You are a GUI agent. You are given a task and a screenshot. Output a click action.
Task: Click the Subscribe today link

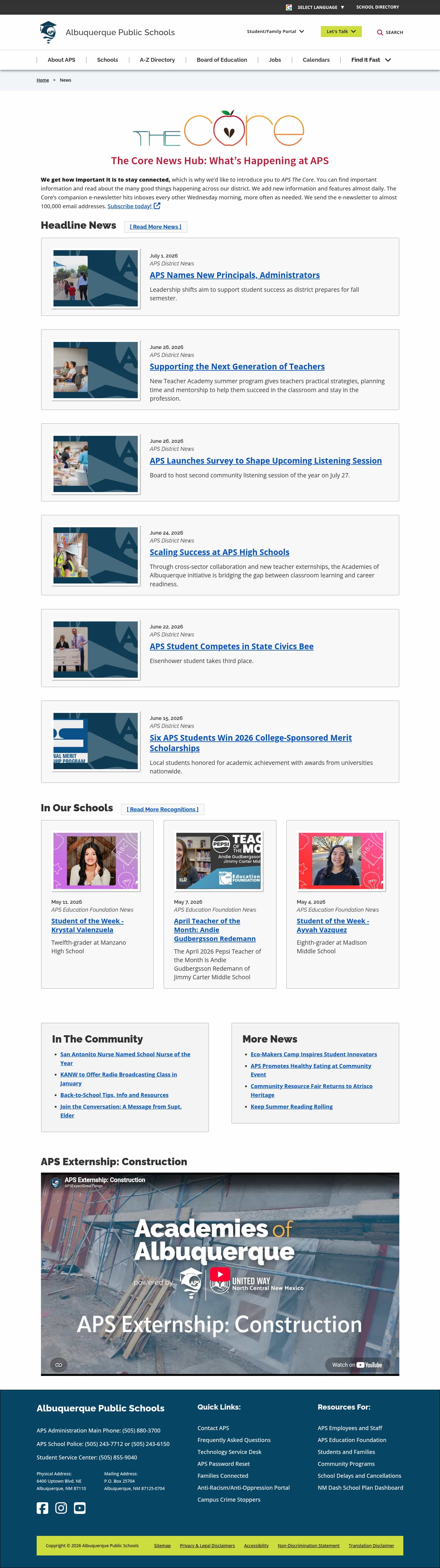tap(130, 206)
